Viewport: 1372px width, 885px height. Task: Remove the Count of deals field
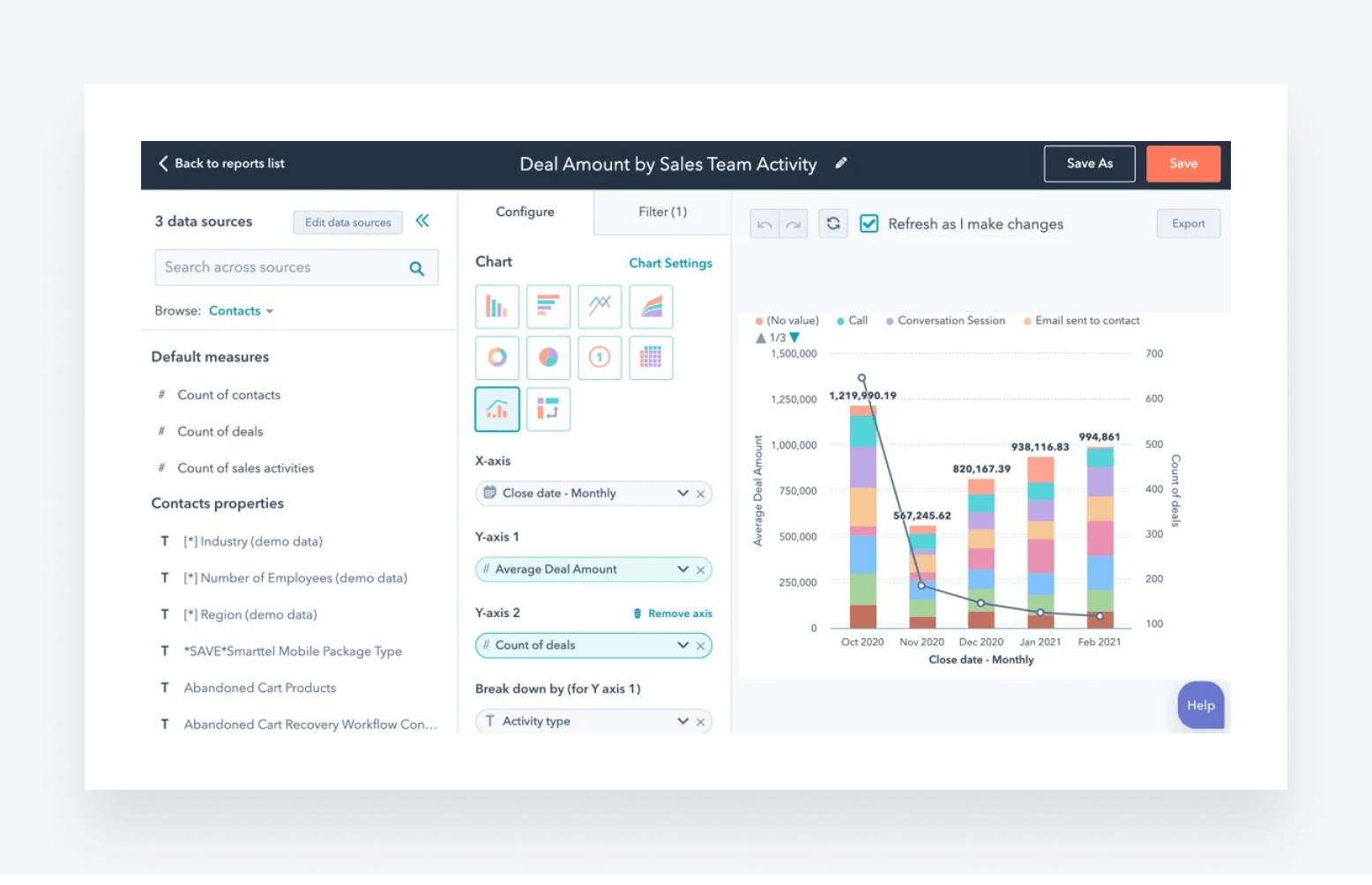[x=701, y=646]
